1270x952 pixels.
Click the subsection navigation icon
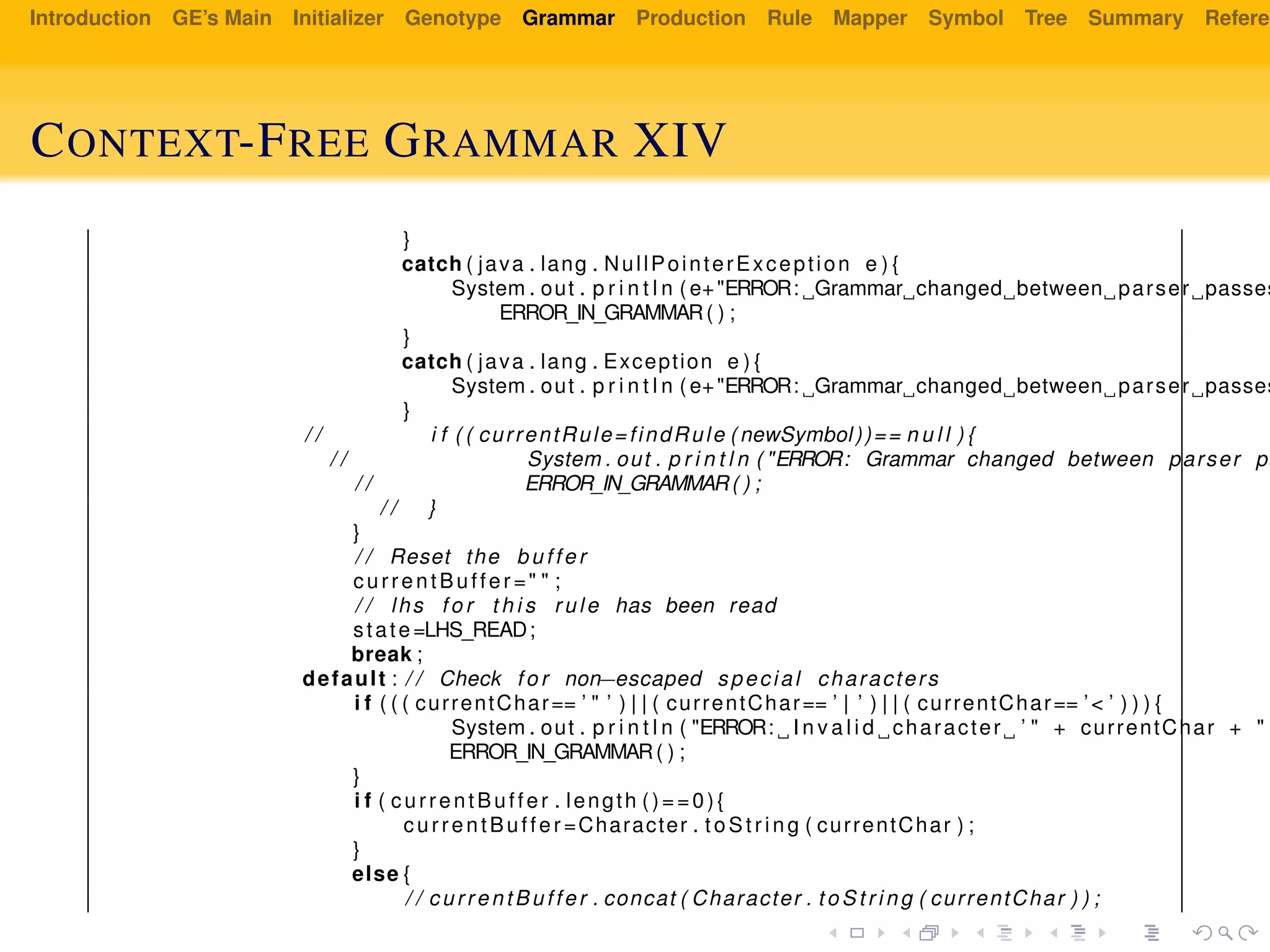(x=1005, y=933)
